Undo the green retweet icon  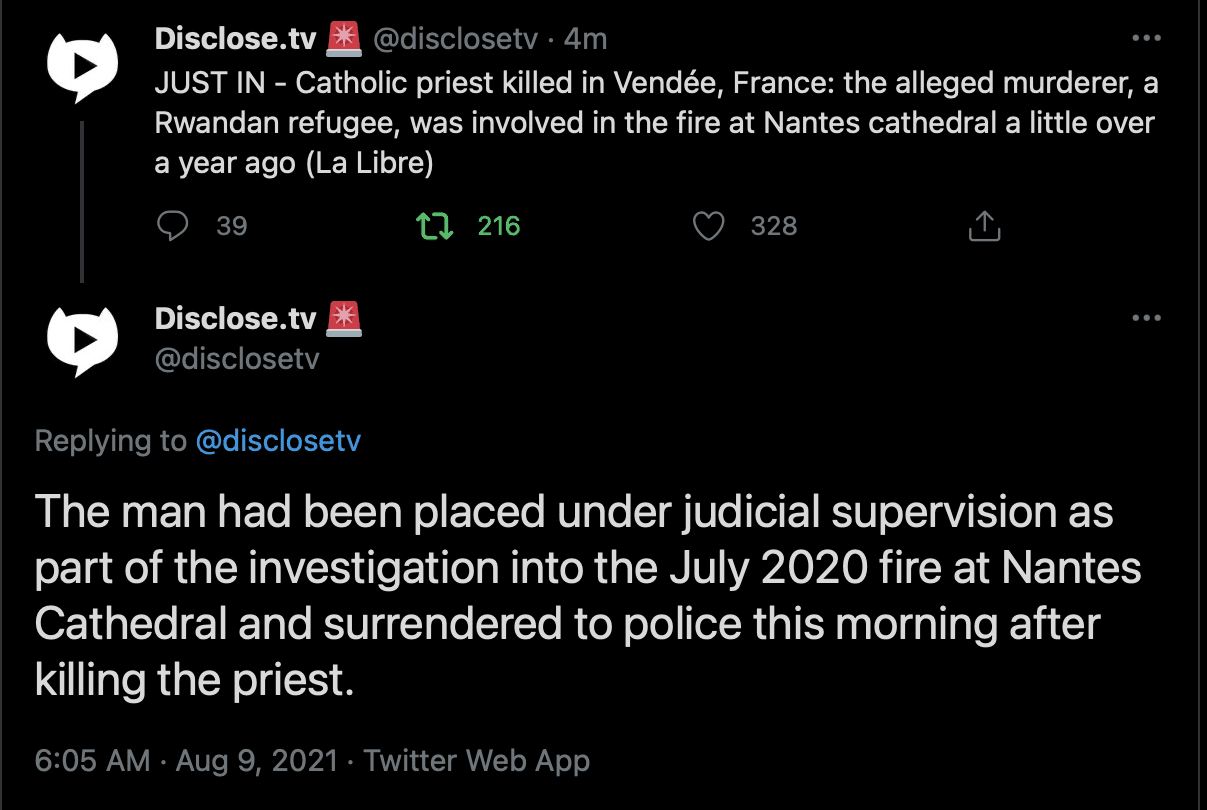click(434, 226)
